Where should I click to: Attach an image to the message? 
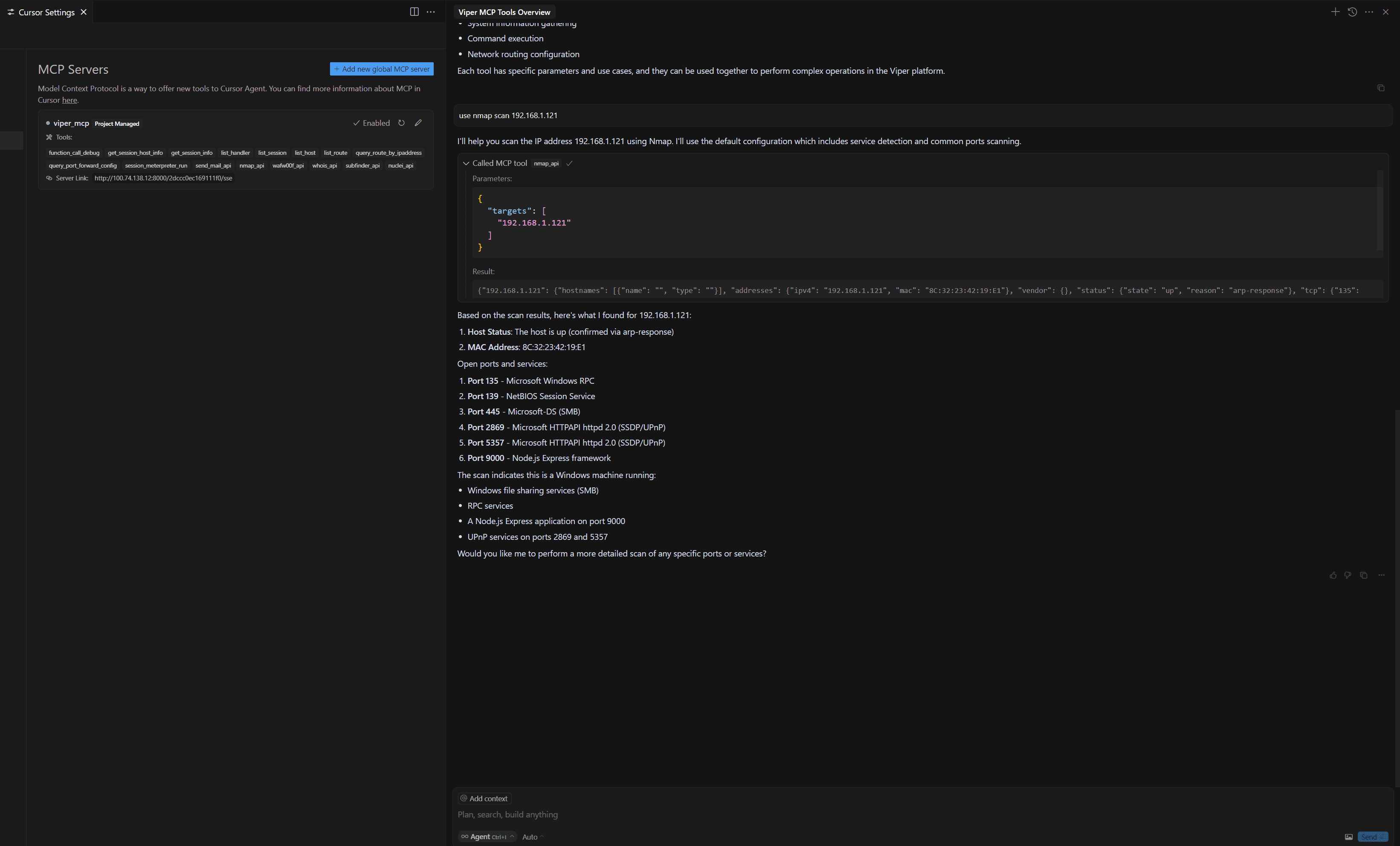click(x=1349, y=837)
